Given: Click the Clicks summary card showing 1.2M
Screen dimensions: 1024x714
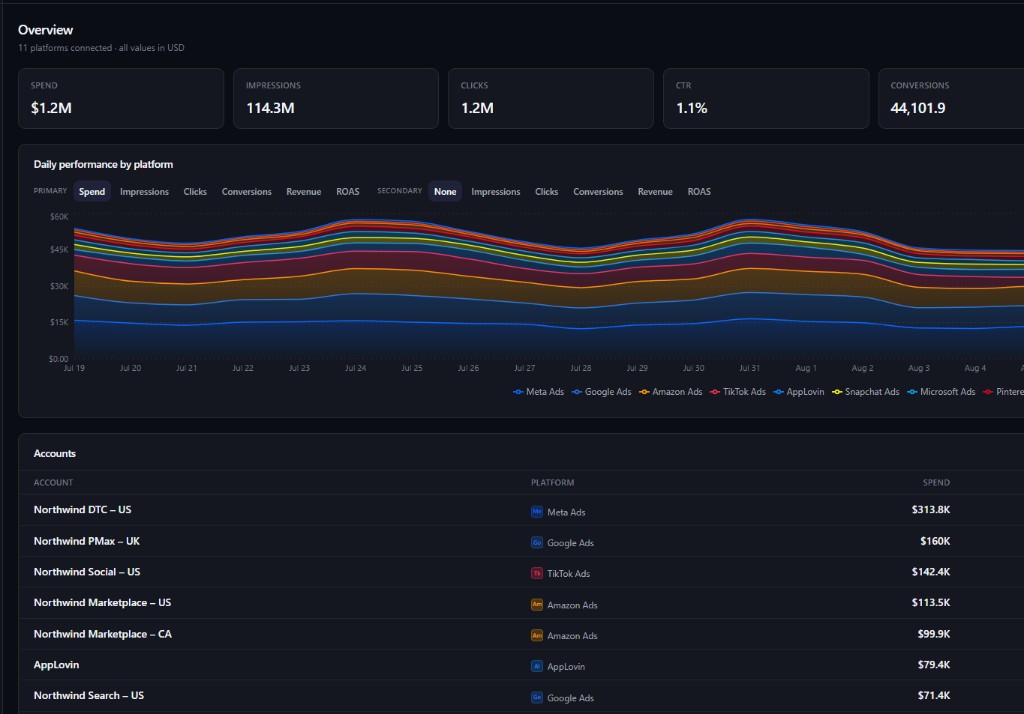Looking at the screenshot, I should pos(551,99).
